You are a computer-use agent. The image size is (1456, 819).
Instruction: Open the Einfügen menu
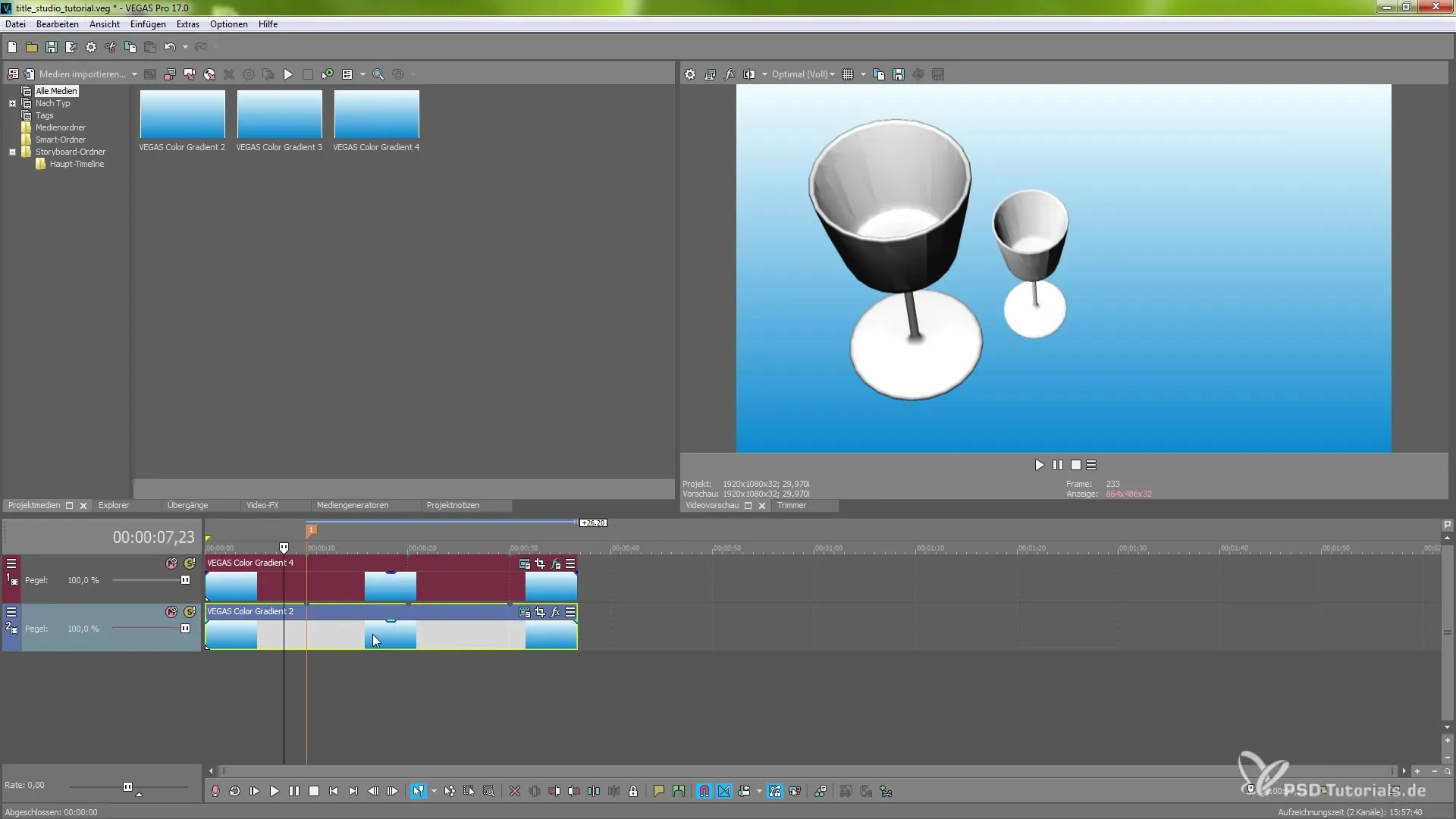click(147, 24)
